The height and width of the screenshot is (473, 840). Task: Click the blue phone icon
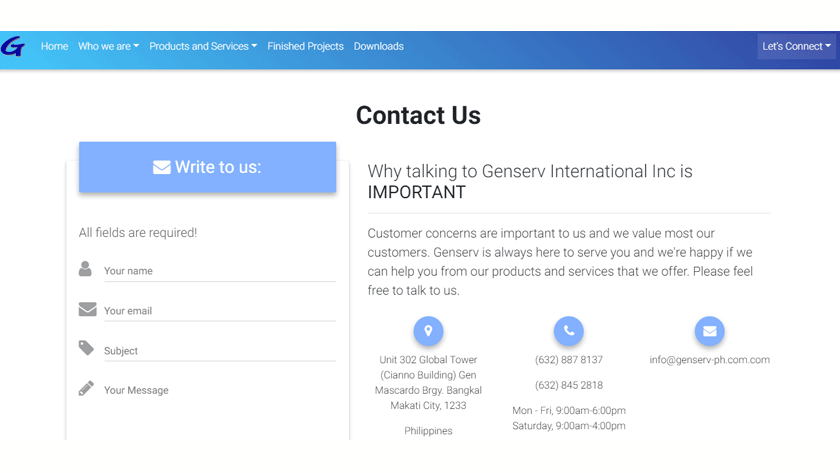[569, 331]
